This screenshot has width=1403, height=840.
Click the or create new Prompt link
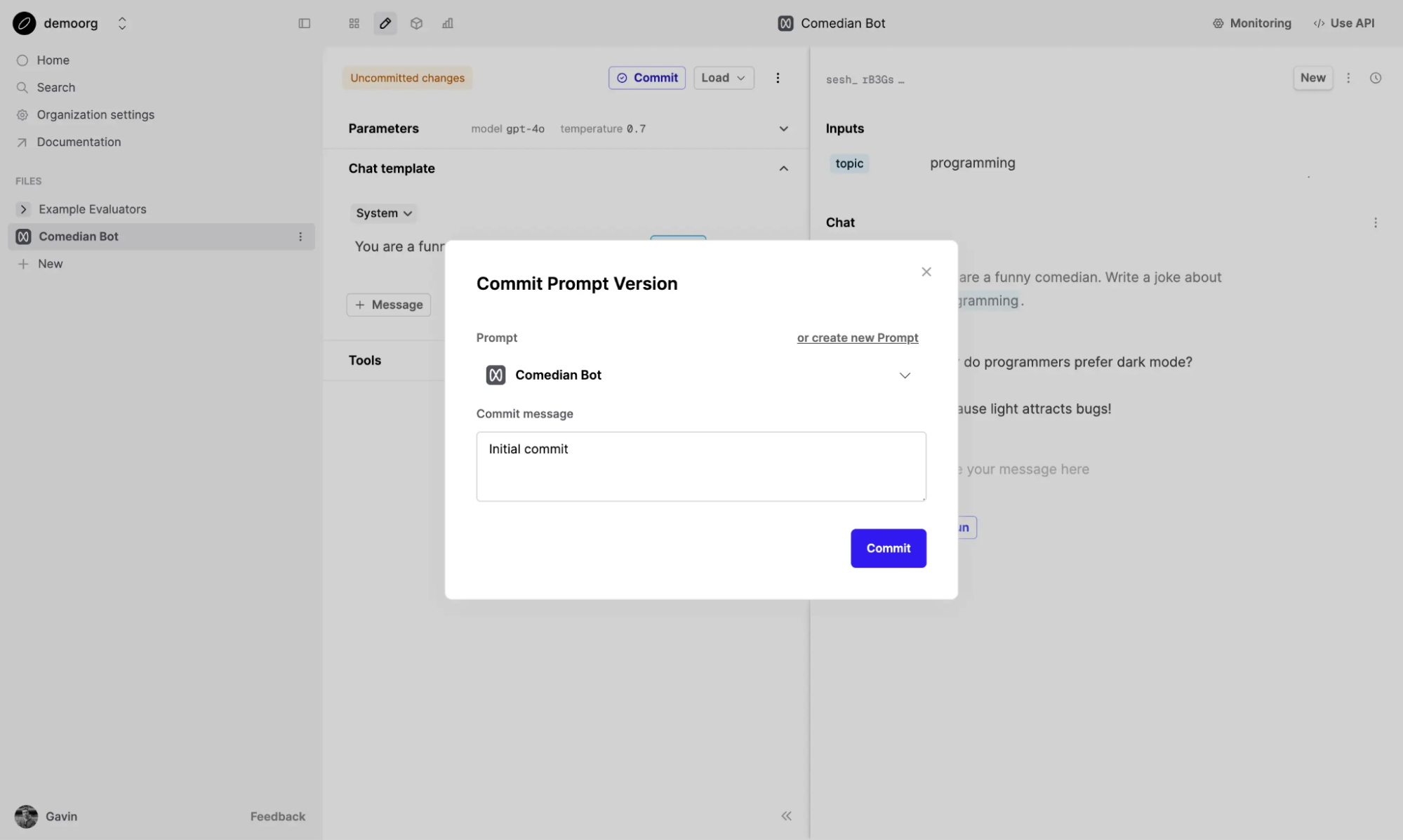pos(857,338)
